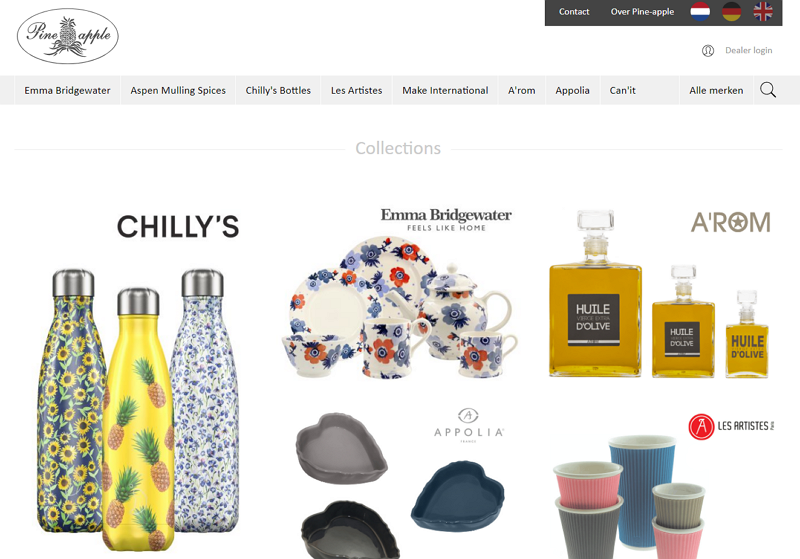The height and width of the screenshot is (559, 800).
Task: Click the A'ROM brand logo
Action: [x=731, y=222]
